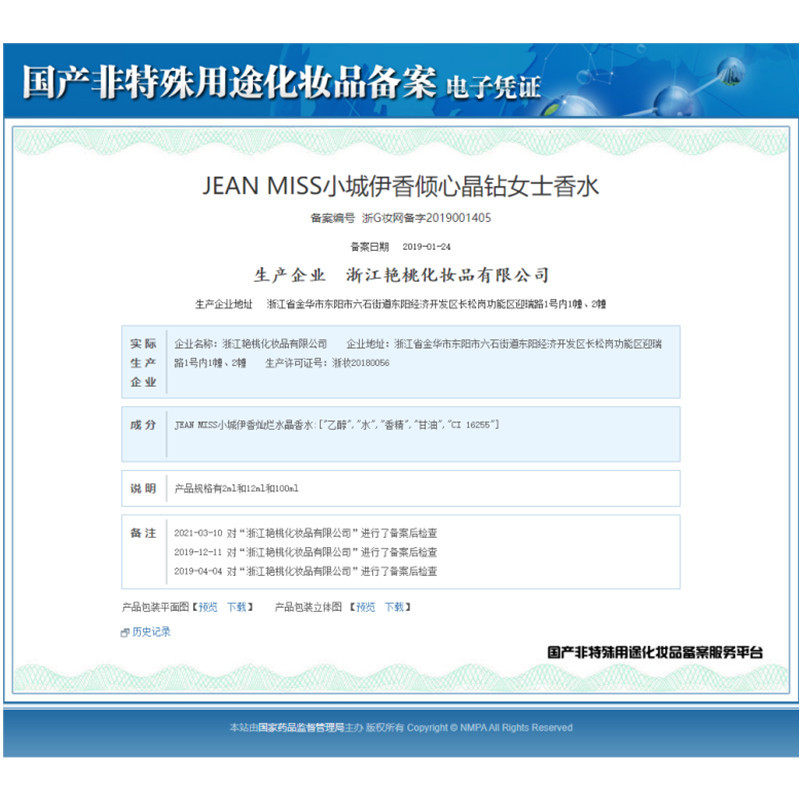The image size is (800, 800).
Task: Select the 成分 section label
Action: [x=143, y=425]
